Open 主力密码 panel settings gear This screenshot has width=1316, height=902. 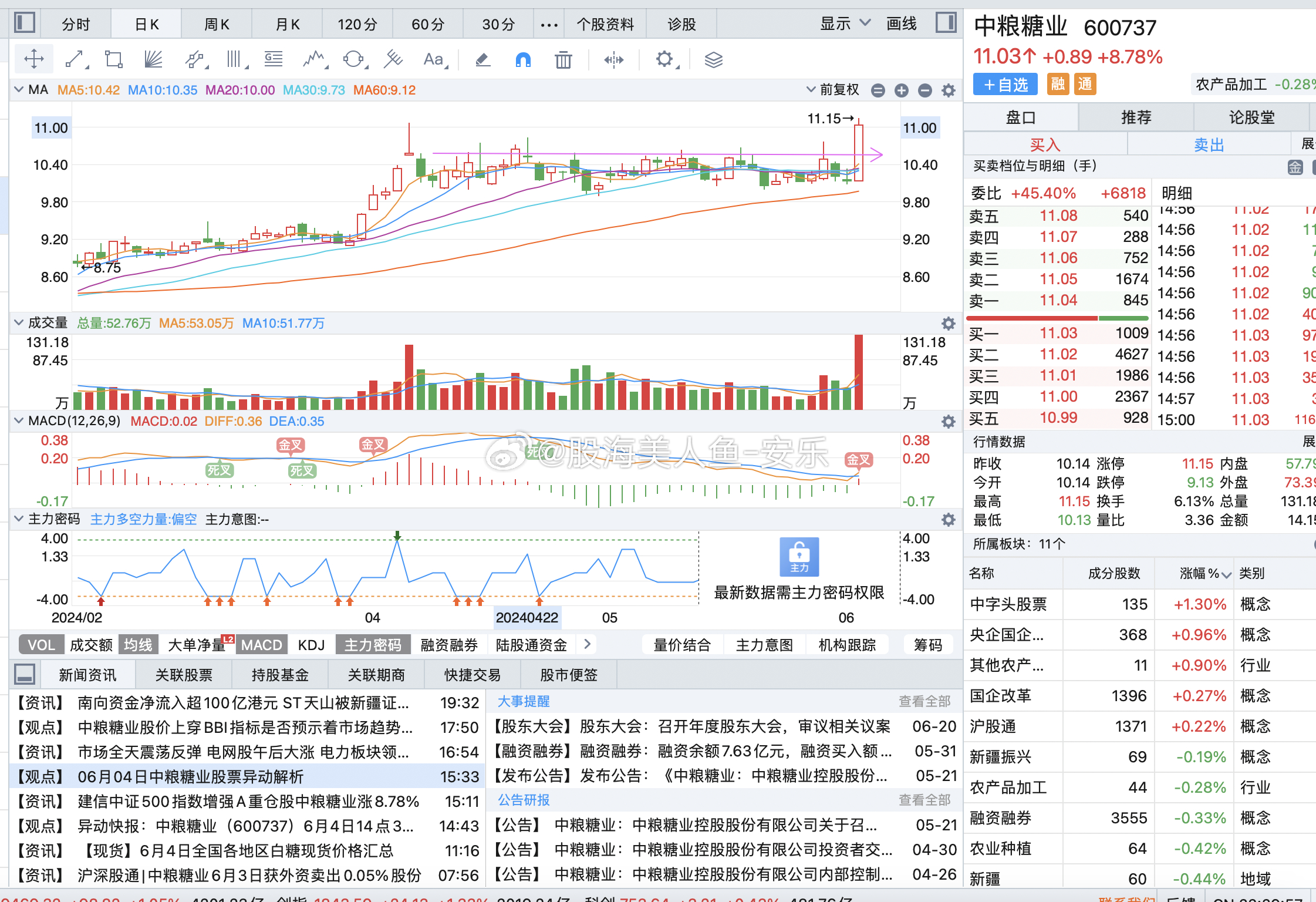click(x=949, y=520)
